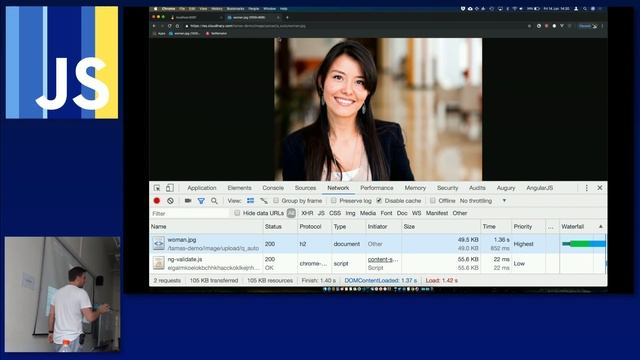This screenshot has height=360, width=640.
Task: Open a new Chrome tab with plus
Action: 287,18
